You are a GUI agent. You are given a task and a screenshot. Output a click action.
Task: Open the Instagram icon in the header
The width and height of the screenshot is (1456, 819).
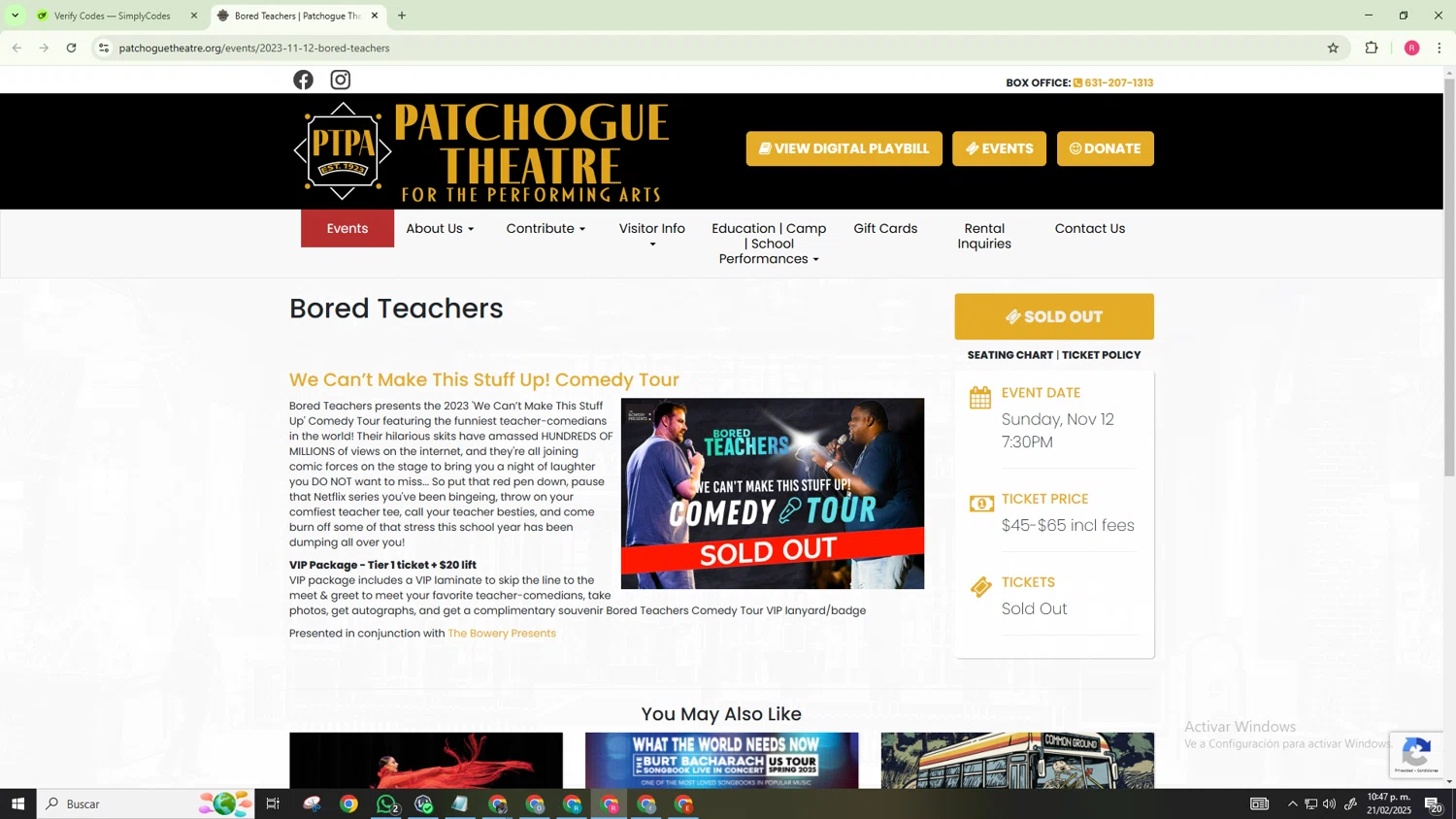click(x=340, y=80)
